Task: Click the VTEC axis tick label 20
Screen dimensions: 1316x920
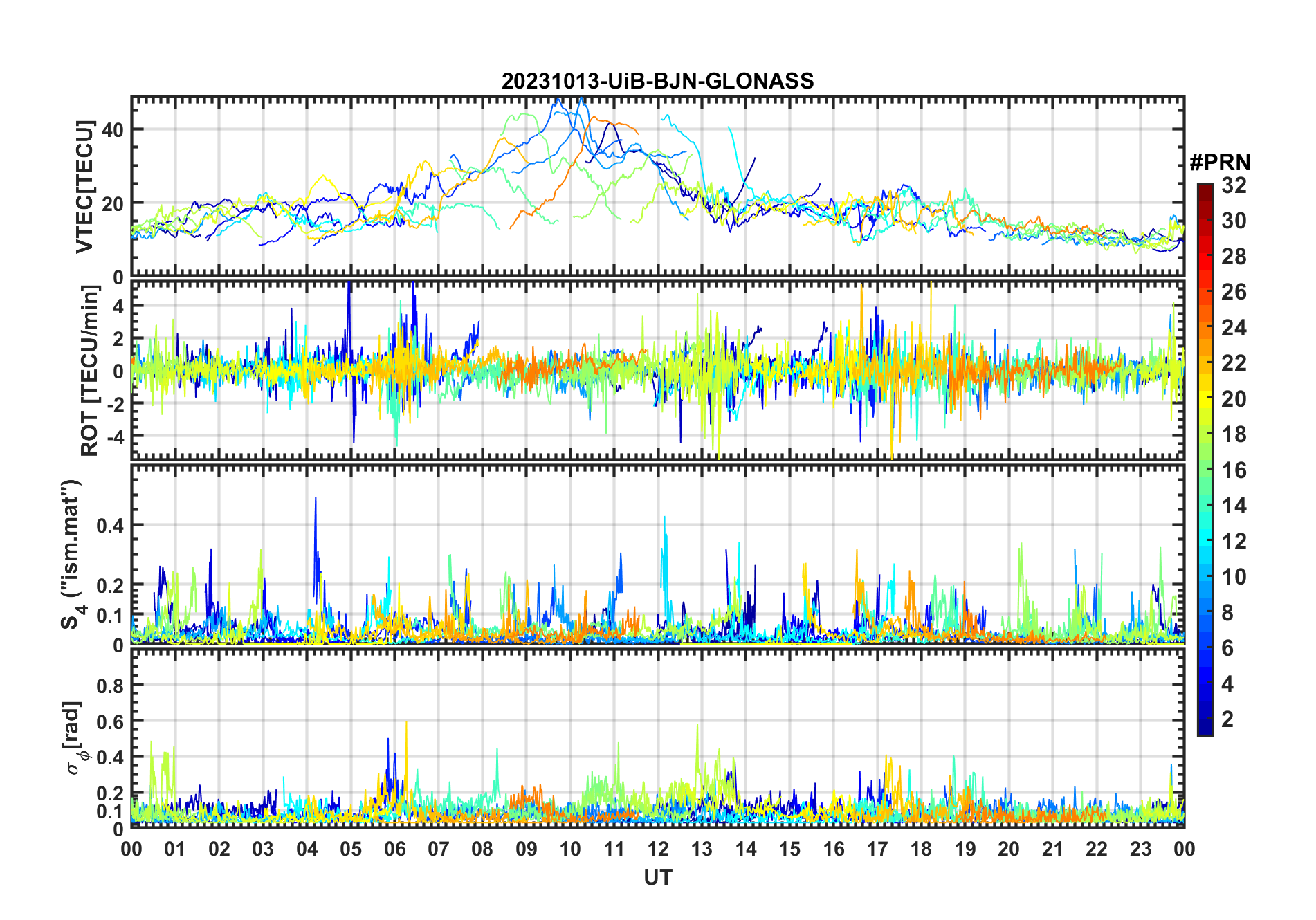Action: pyautogui.click(x=113, y=203)
